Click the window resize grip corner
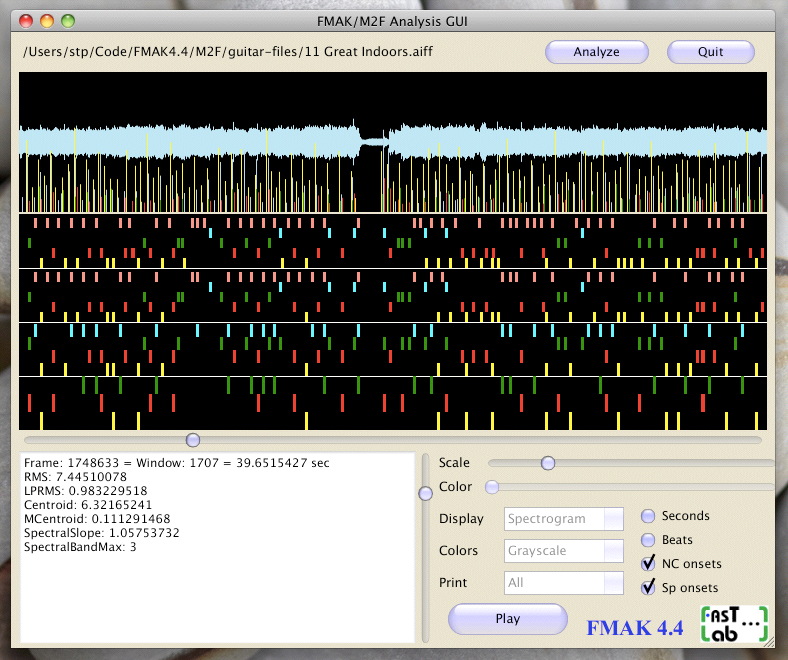This screenshot has width=788, height=660. click(769, 642)
